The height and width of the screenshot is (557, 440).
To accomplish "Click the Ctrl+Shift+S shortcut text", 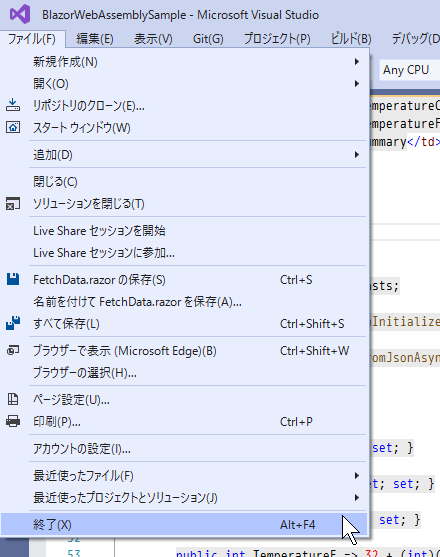I will click(x=312, y=324).
